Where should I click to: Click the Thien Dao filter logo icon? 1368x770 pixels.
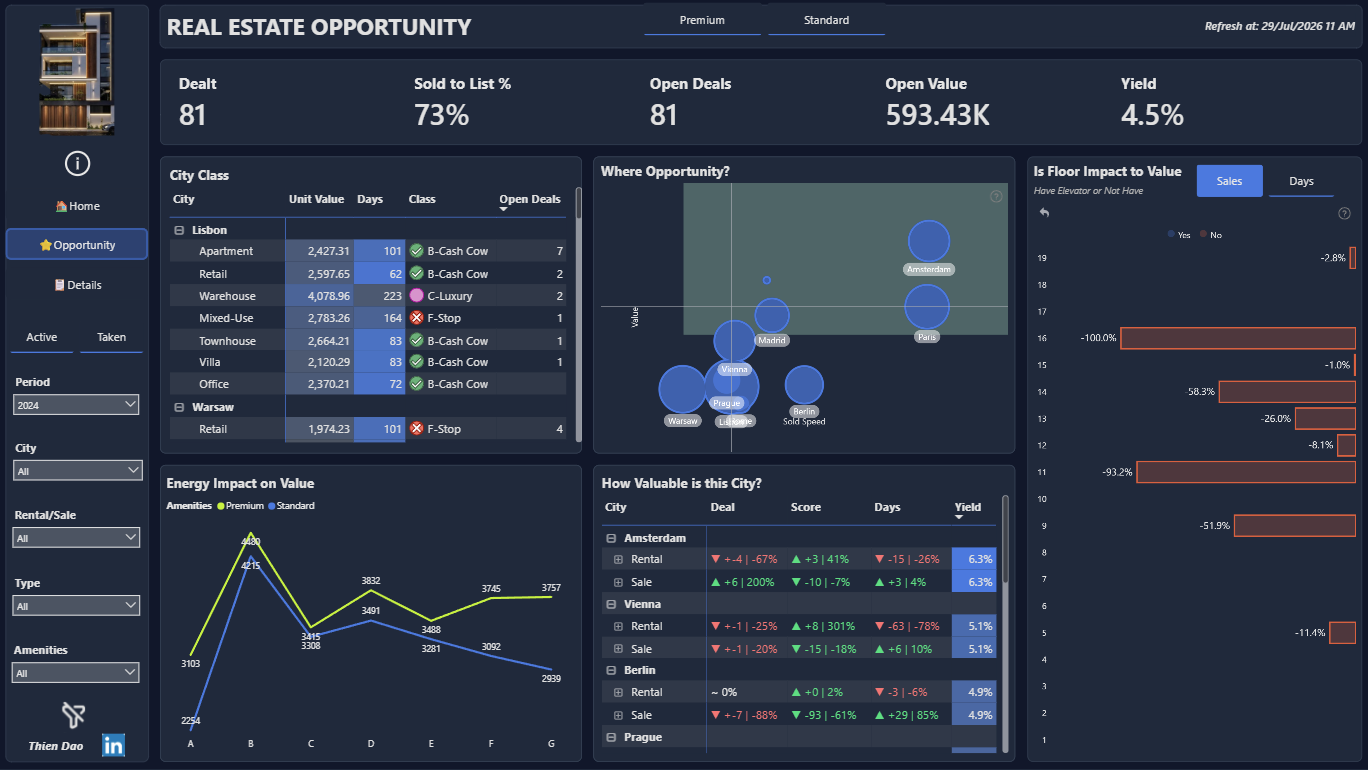pyautogui.click(x=73, y=714)
